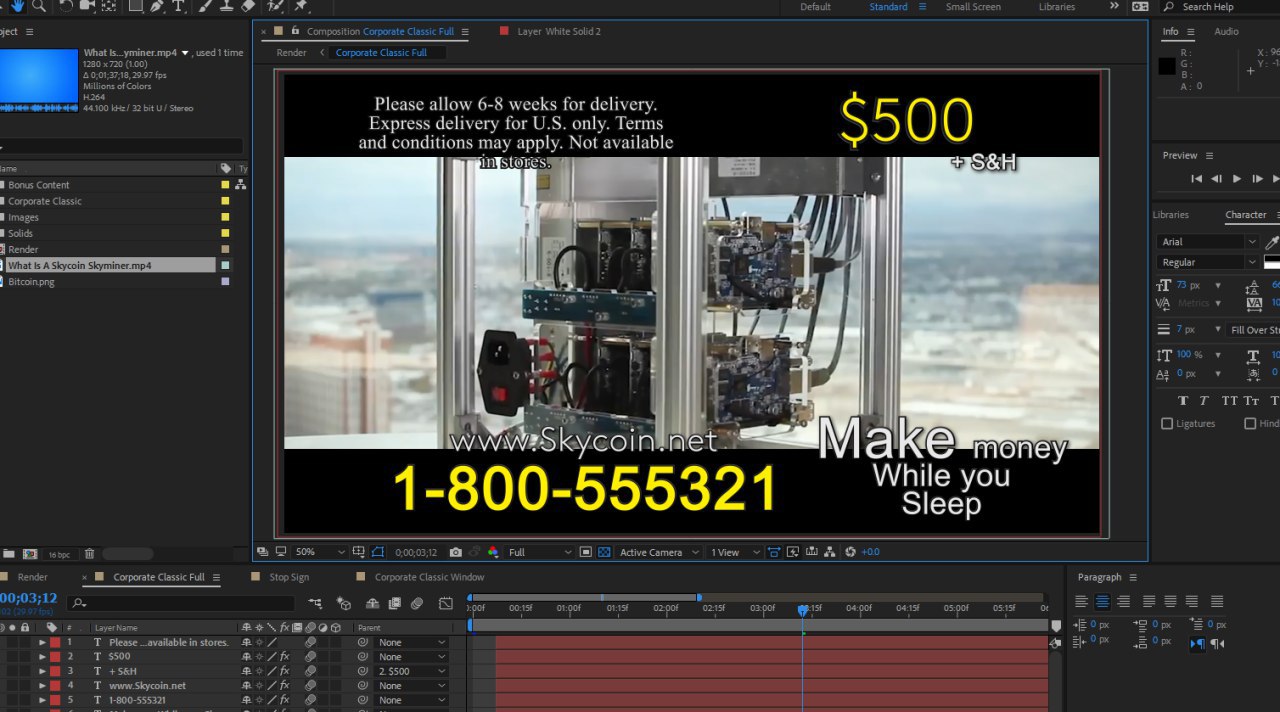
Task: Open the composition mini-flowchart in timeline
Action: tap(316, 603)
